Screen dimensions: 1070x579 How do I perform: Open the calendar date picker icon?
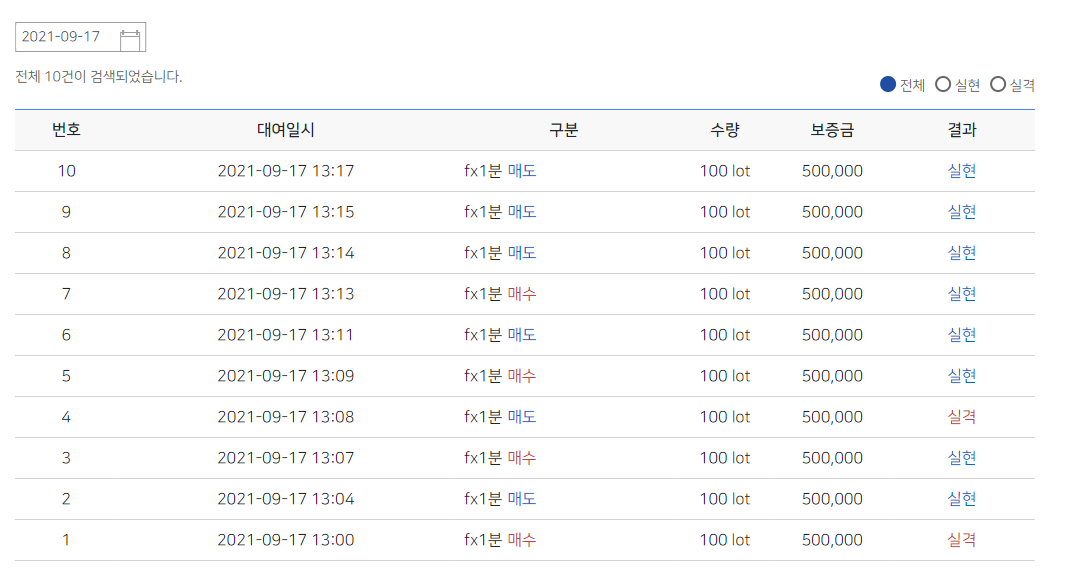point(130,40)
